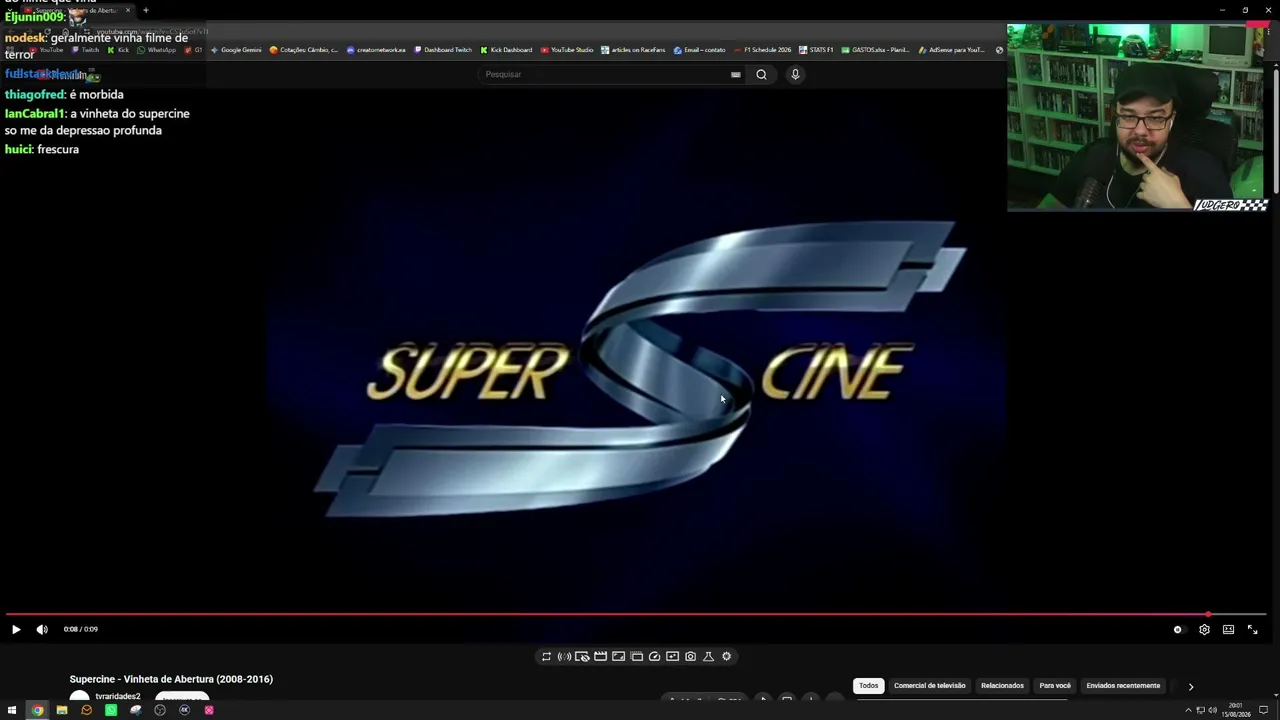Image resolution: width=1280 pixels, height=720 pixels.
Task: Select the Relacionados filter chip
Action: pyautogui.click(x=1002, y=686)
